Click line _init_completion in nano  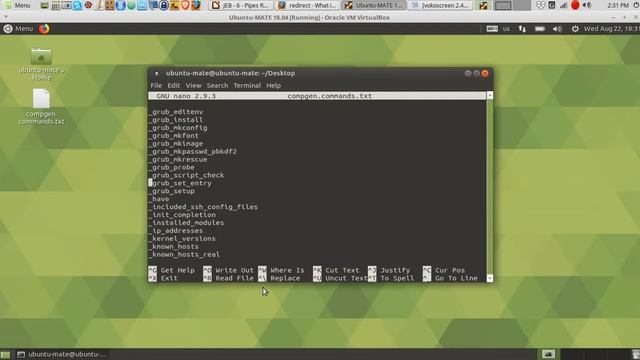[x=182, y=215]
